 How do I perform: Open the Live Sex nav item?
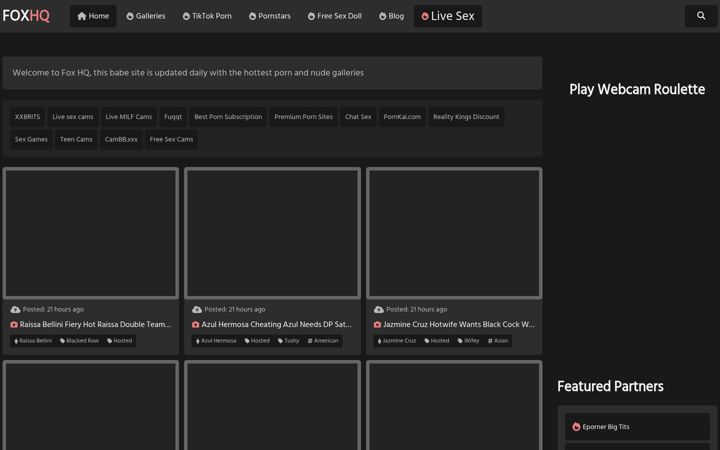(448, 16)
